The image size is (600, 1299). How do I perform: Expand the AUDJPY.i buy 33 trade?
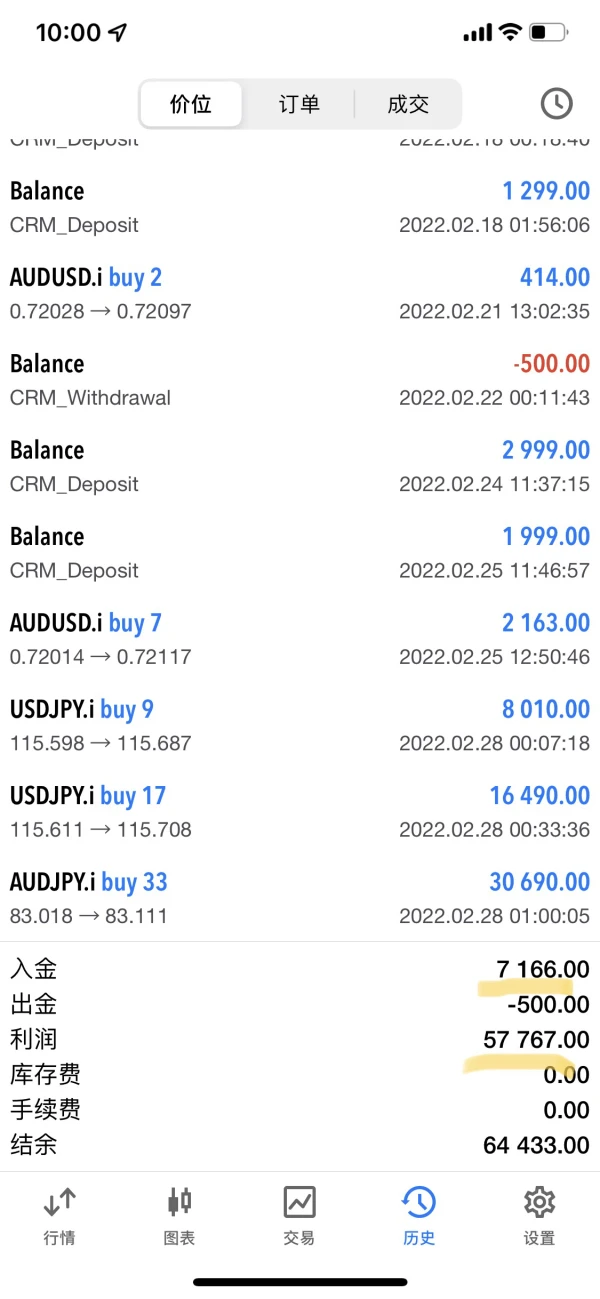point(300,897)
